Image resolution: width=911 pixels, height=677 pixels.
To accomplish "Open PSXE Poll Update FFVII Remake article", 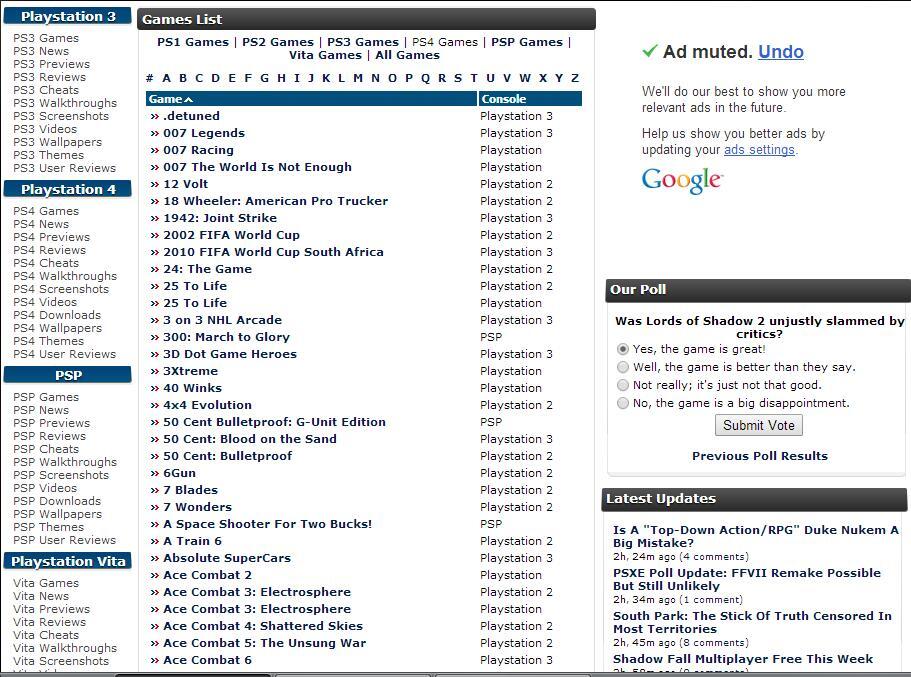I will point(747,579).
